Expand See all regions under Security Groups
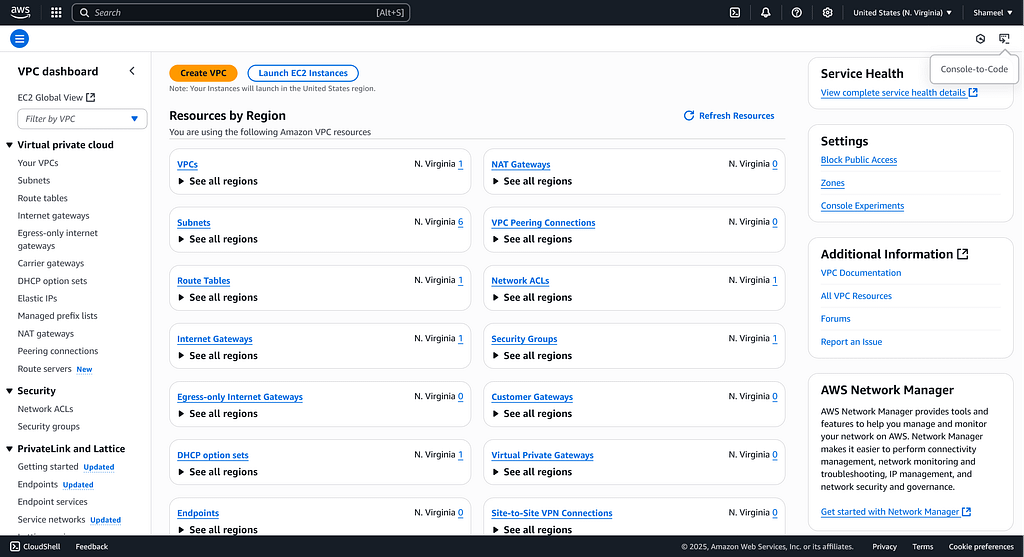 (x=532, y=356)
